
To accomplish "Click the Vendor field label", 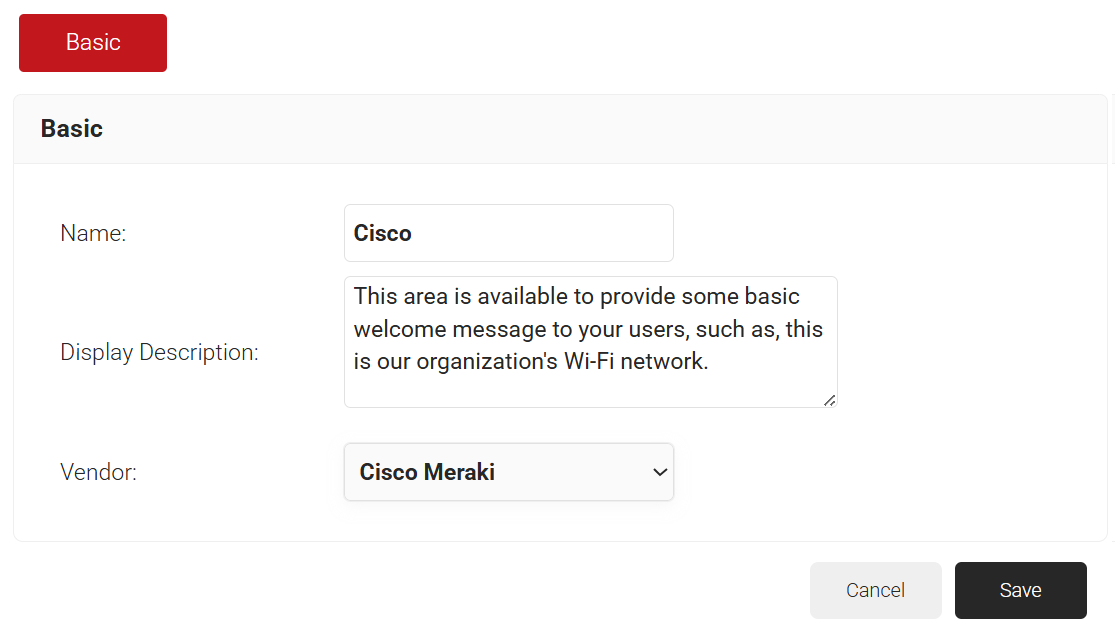I will point(98,472).
